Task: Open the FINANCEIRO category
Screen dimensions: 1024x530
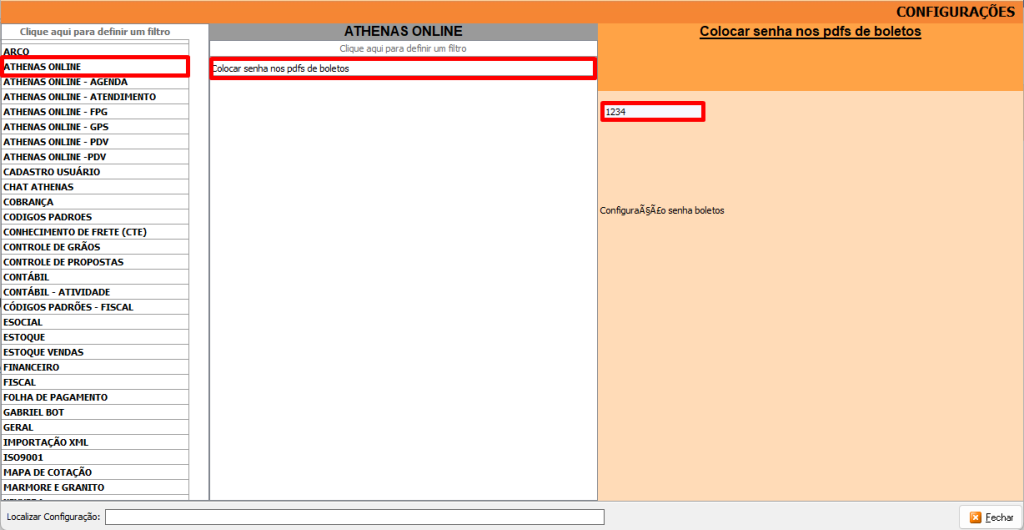Action: pos(95,367)
